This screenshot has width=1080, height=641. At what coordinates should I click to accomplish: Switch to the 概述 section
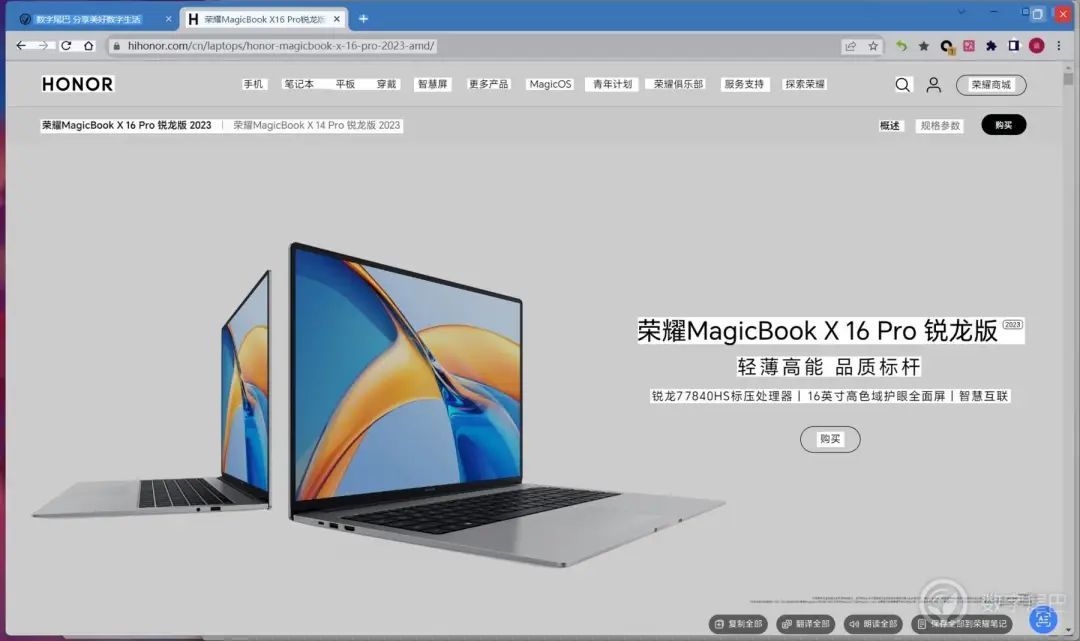pos(889,125)
